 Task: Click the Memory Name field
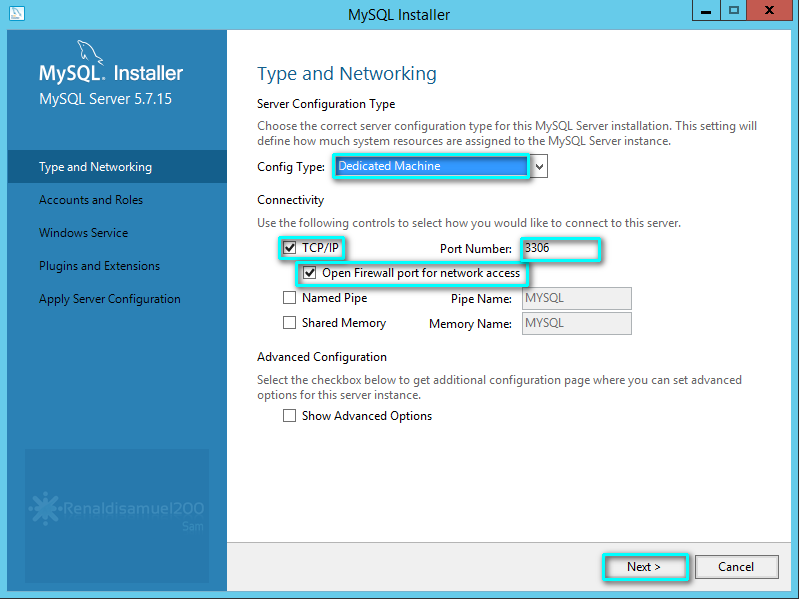pyautogui.click(x=577, y=323)
